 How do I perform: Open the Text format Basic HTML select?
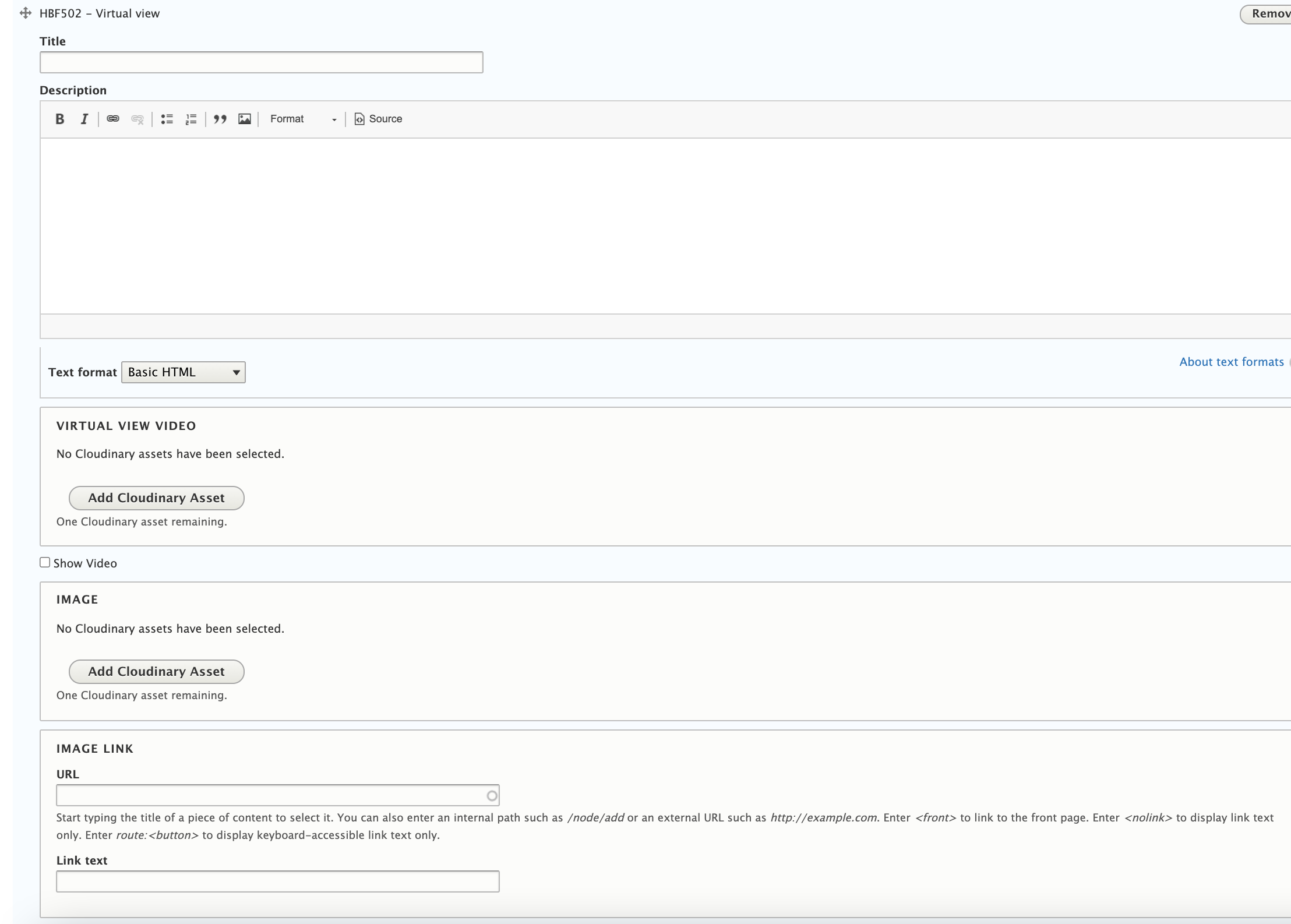tap(184, 372)
